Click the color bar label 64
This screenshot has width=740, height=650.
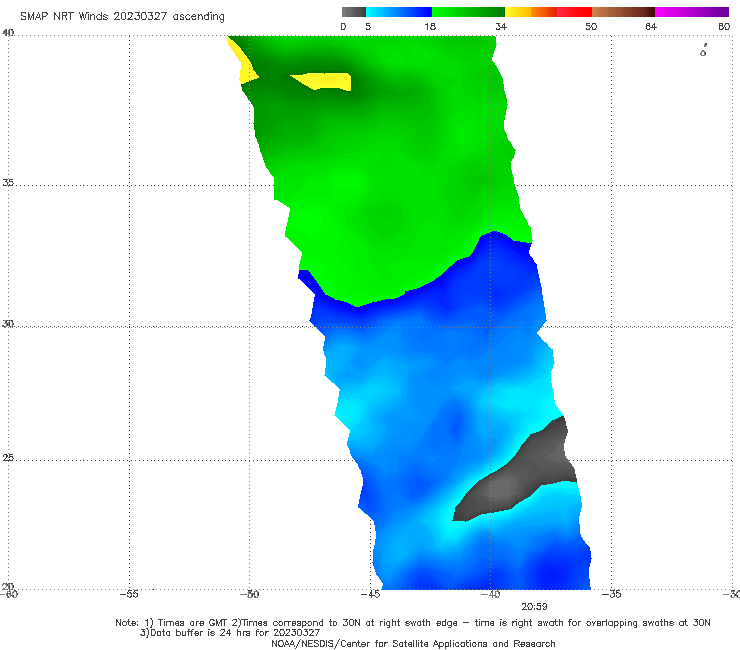(651, 27)
